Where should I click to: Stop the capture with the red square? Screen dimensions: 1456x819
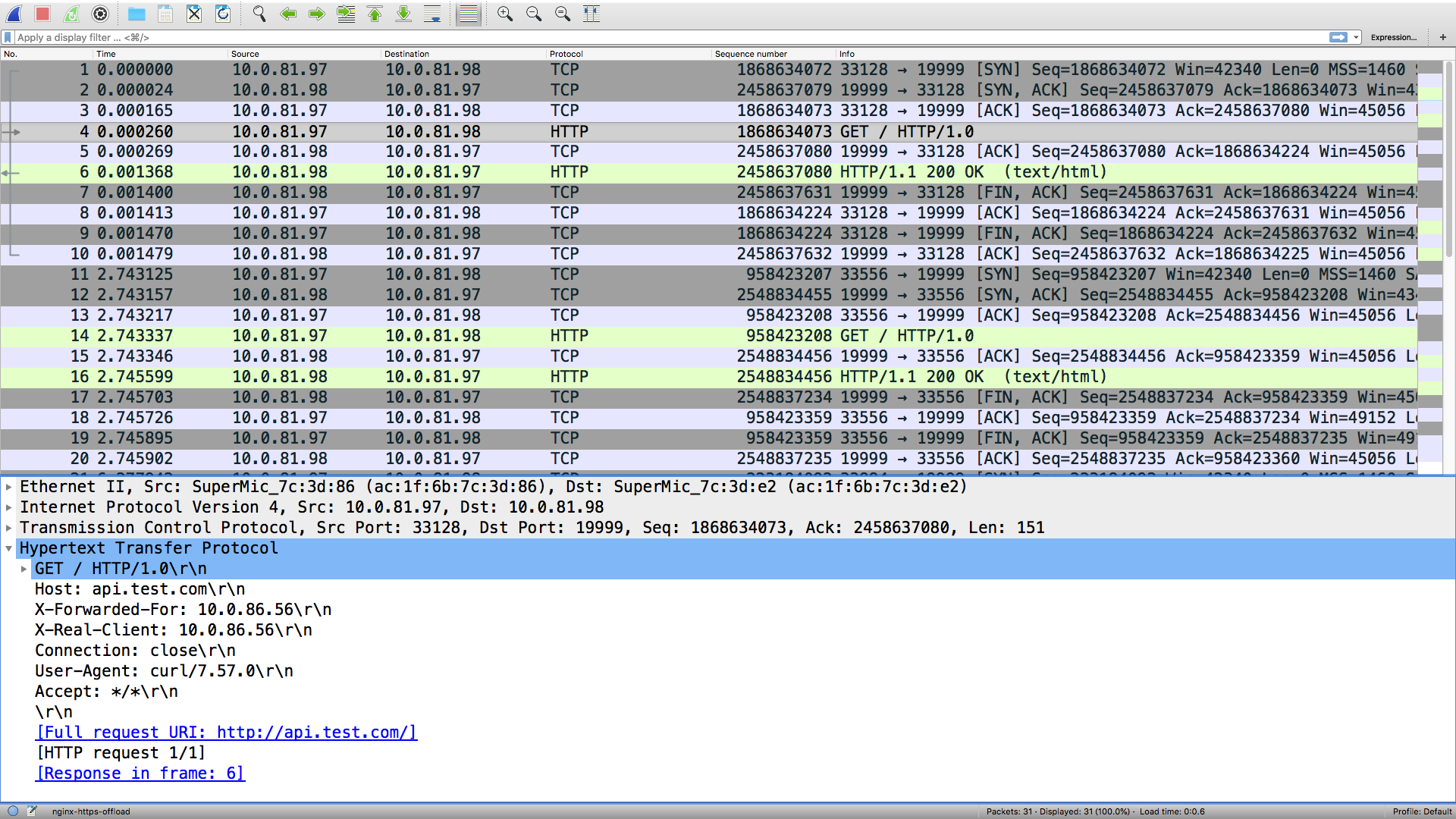coord(42,14)
